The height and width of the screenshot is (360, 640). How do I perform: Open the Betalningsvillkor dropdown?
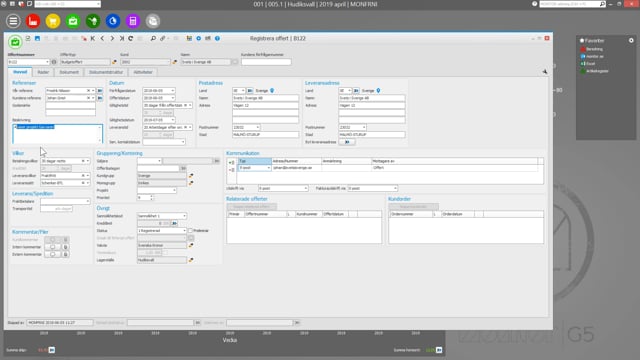coord(88,161)
